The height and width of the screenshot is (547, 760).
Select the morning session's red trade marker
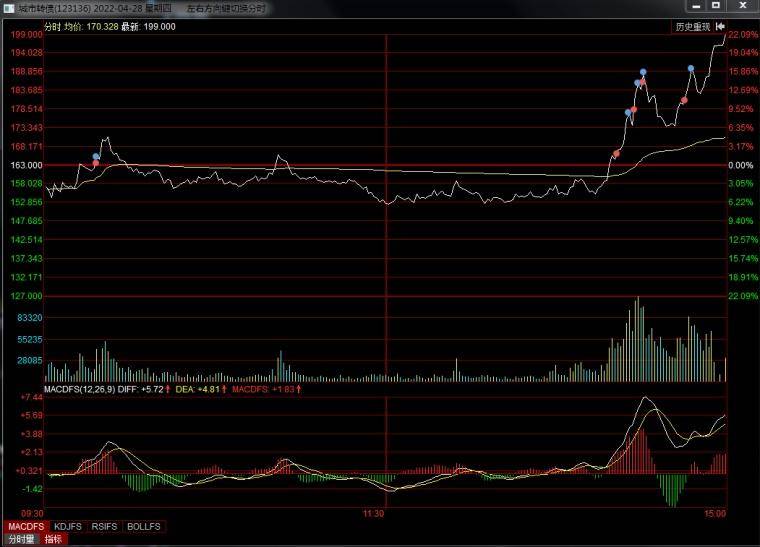click(96, 163)
